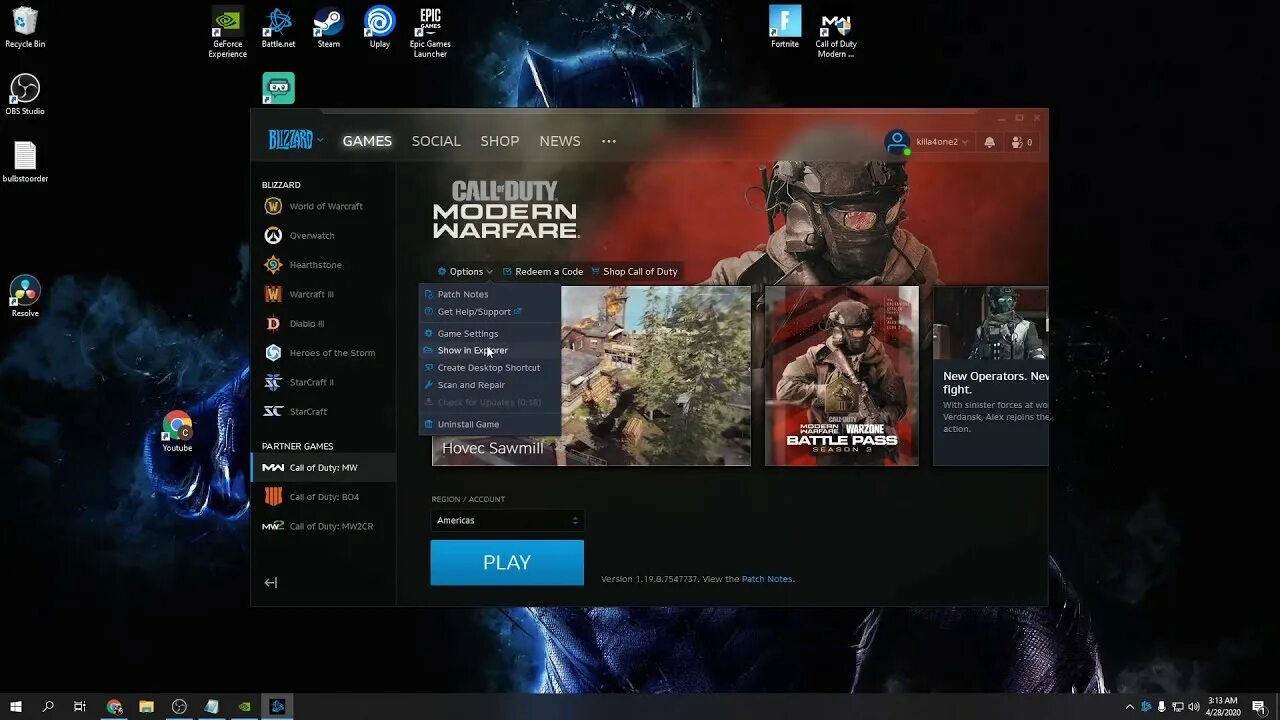Select the Uplay desktop icon
This screenshot has height=720, width=1280.
click(x=380, y=28)
